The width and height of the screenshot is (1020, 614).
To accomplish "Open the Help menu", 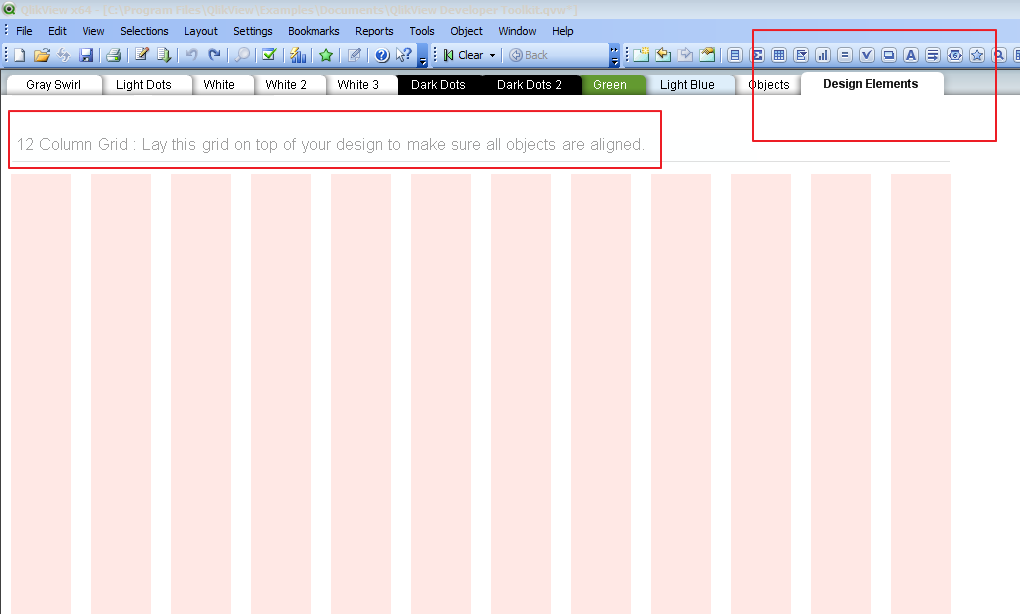I will pos(563,31).
